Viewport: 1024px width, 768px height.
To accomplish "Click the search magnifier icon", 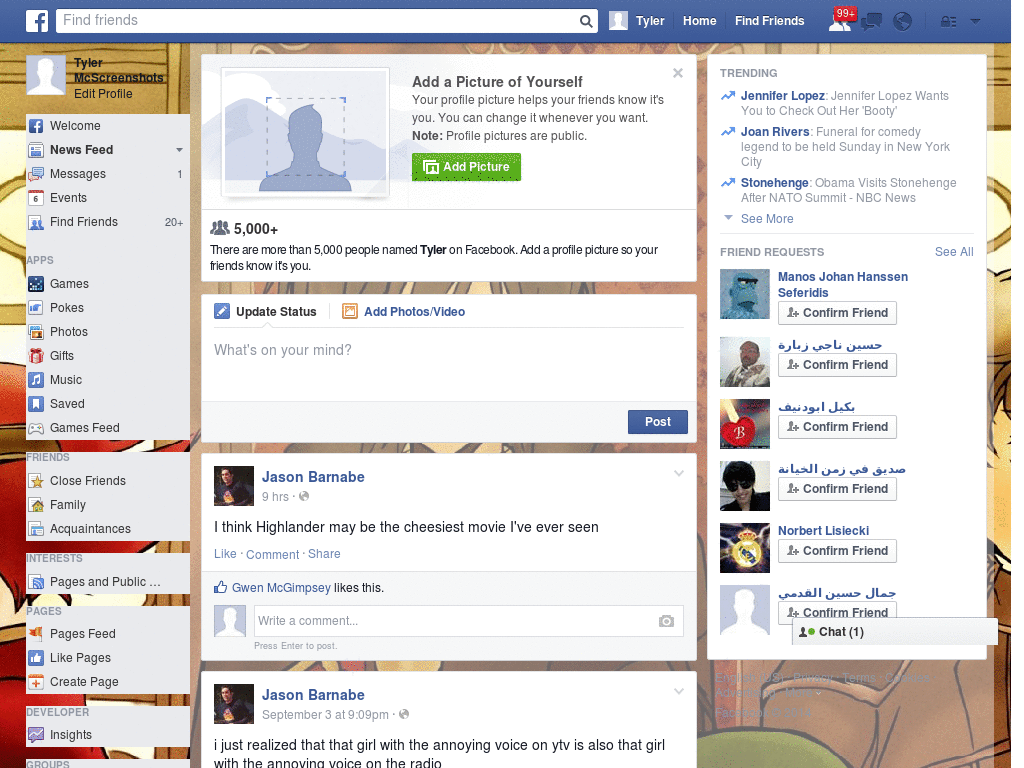I will pyautogui.click(x=586, y=22).
